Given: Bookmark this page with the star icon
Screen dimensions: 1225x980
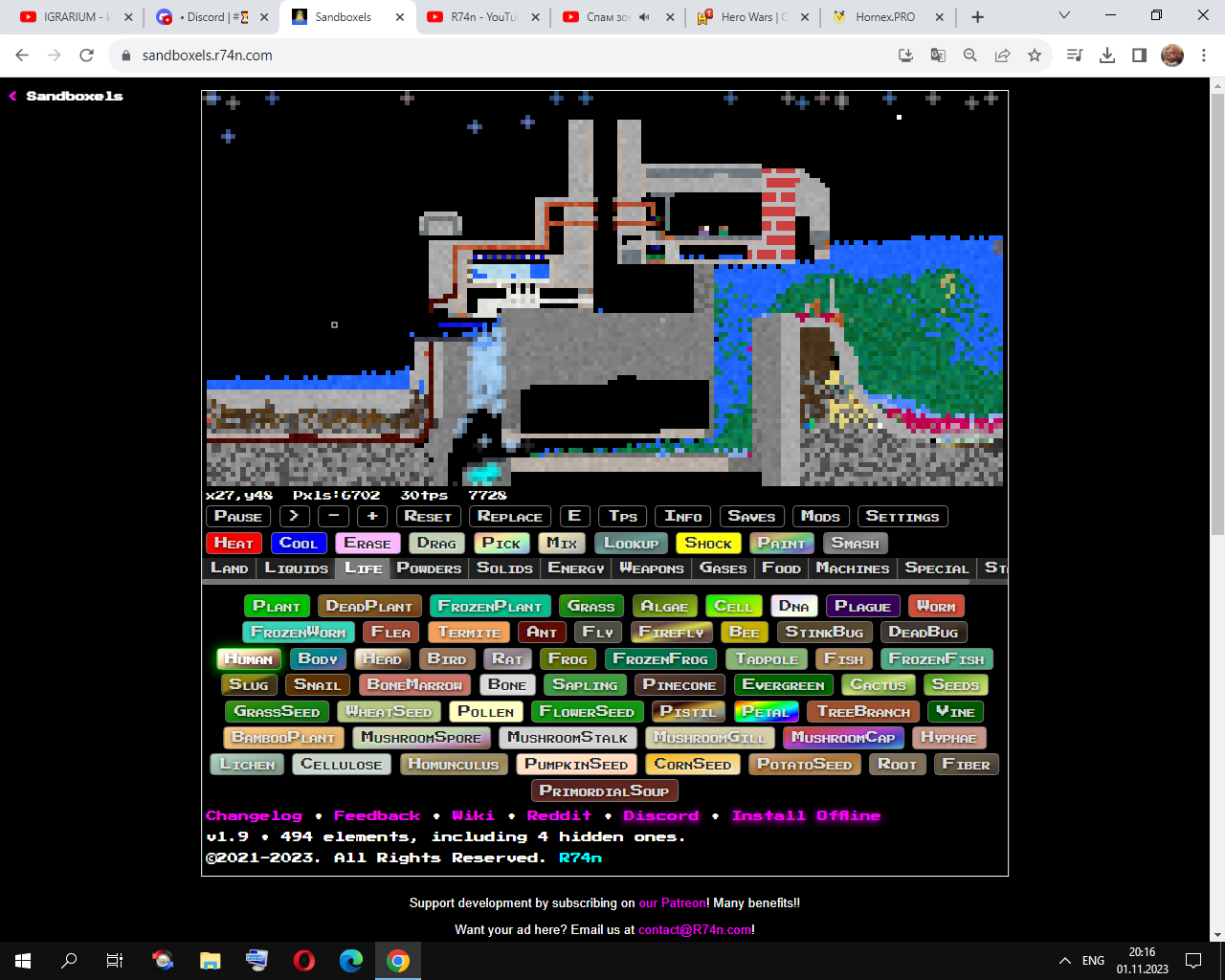Looking at the screenshot, I should [x=1035, y=56].
